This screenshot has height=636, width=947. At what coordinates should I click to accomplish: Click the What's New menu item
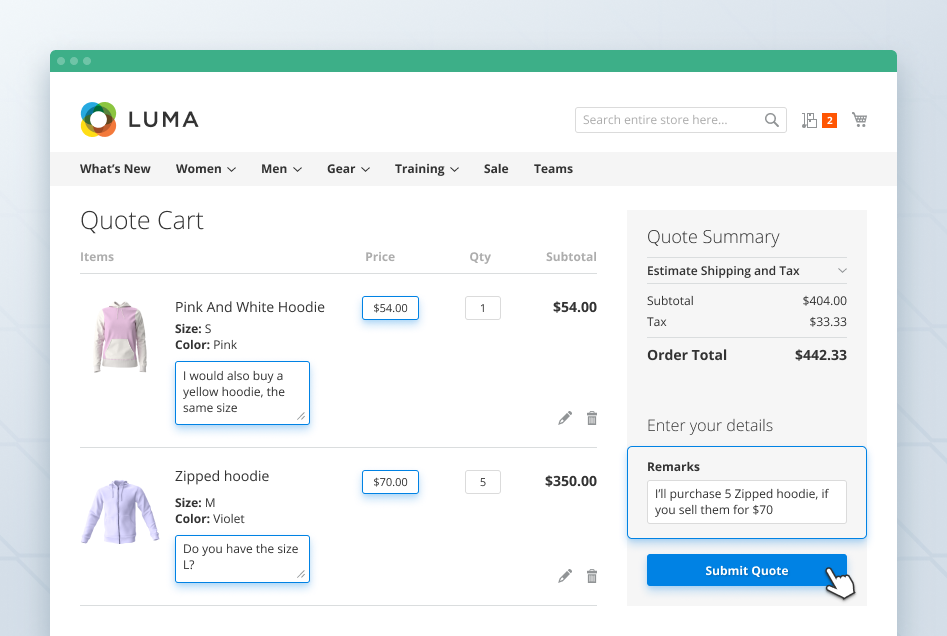pos(114,168)
